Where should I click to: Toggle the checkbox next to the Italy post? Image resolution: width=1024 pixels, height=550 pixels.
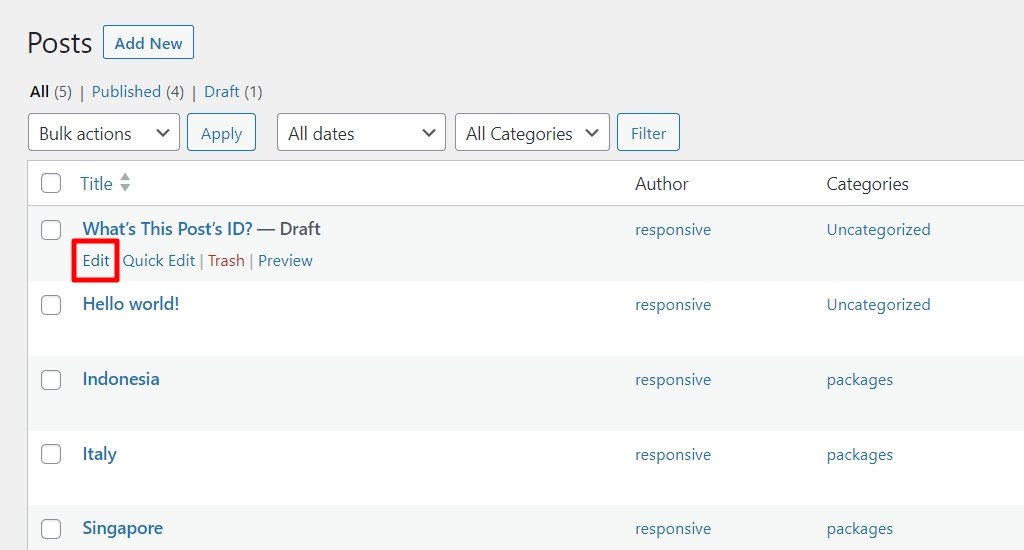coord(51,454)
